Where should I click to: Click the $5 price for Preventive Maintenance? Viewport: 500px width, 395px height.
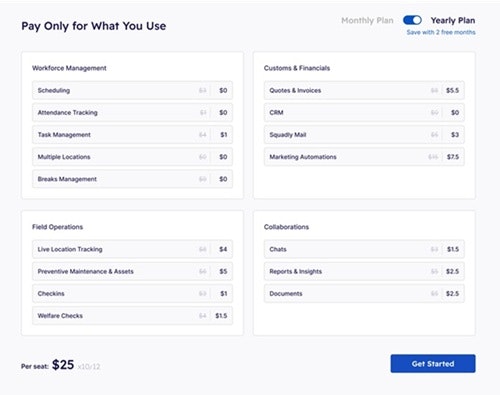coord(223,271)
